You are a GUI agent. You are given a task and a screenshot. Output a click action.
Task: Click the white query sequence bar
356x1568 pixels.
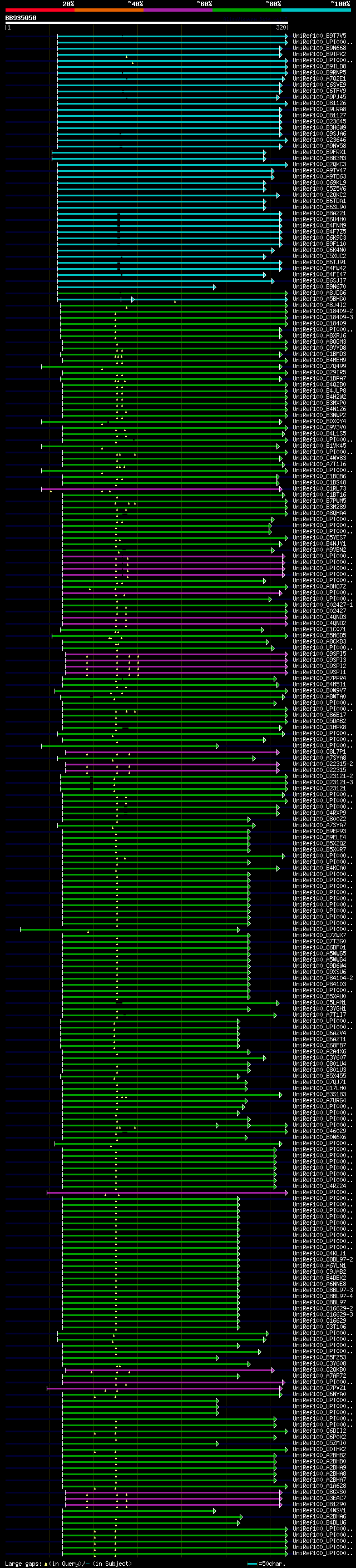coord(147,23)
